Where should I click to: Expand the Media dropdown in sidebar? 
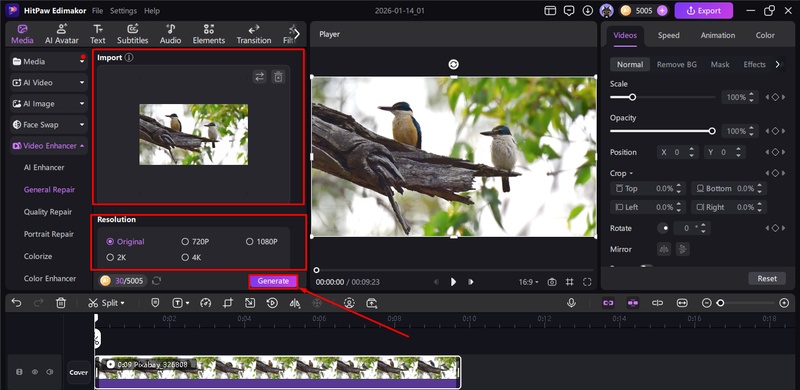point(82,62)
